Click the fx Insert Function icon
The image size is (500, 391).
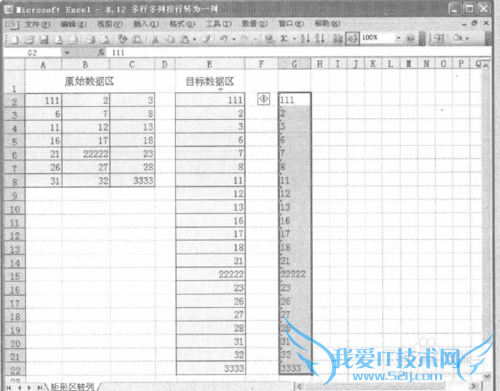click(x=101, y=52)
